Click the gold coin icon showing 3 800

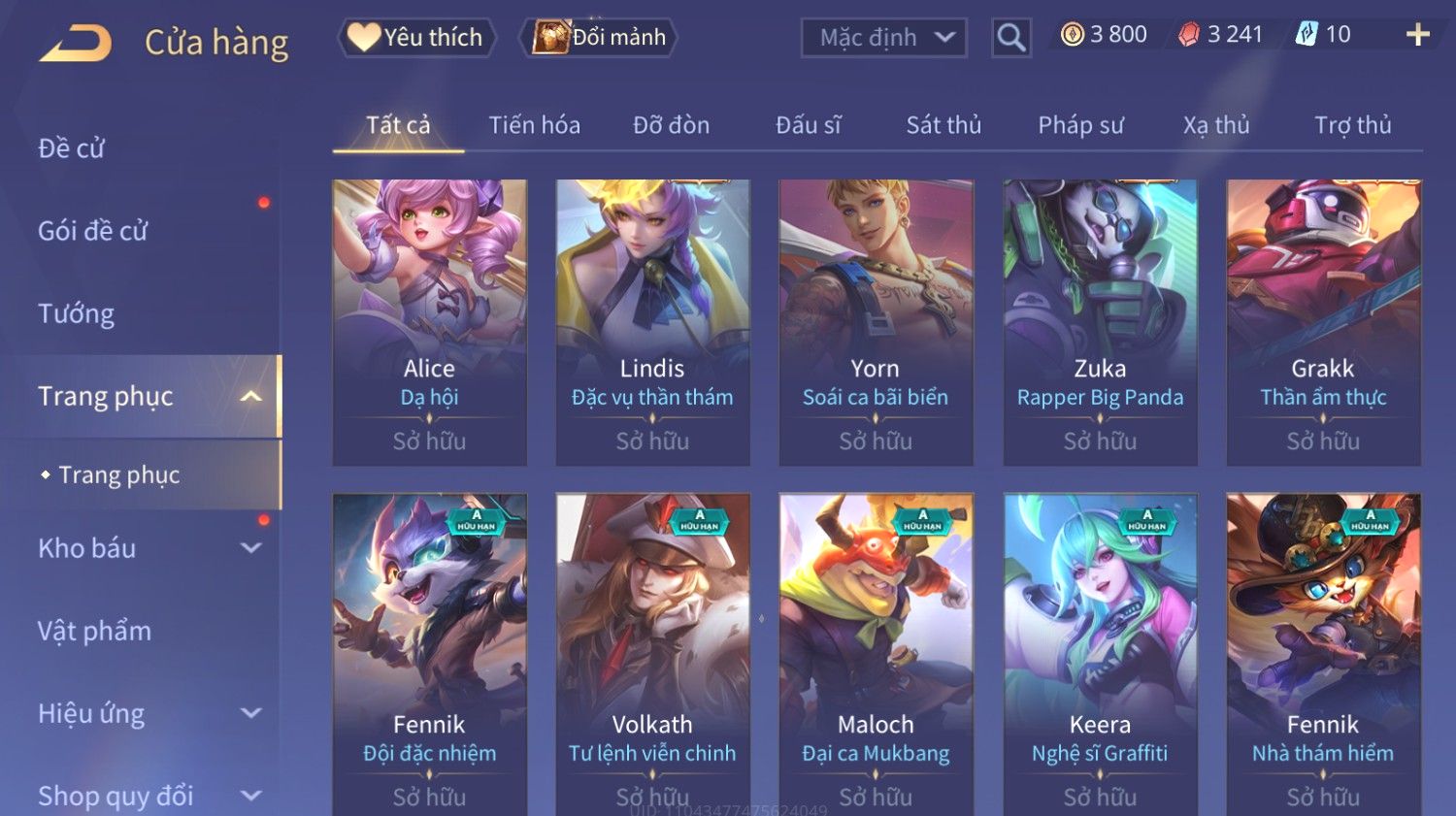(1072, 35)
